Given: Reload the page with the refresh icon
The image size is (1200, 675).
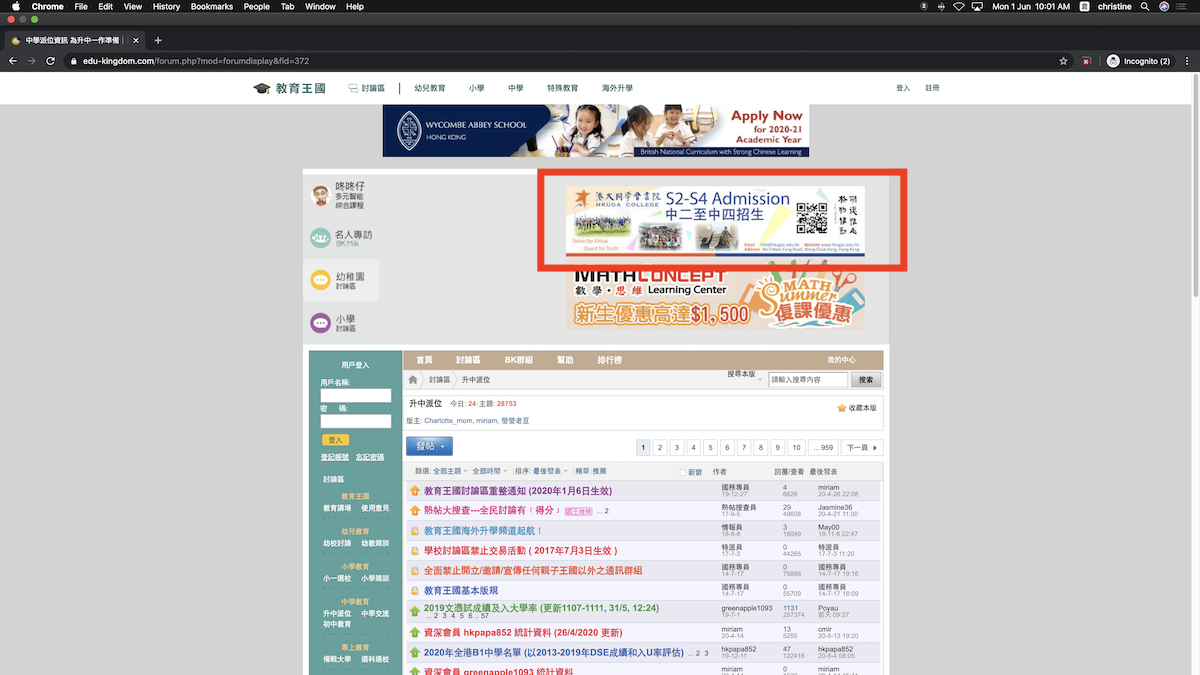Looking at the screenshot, I should (50, 61).
